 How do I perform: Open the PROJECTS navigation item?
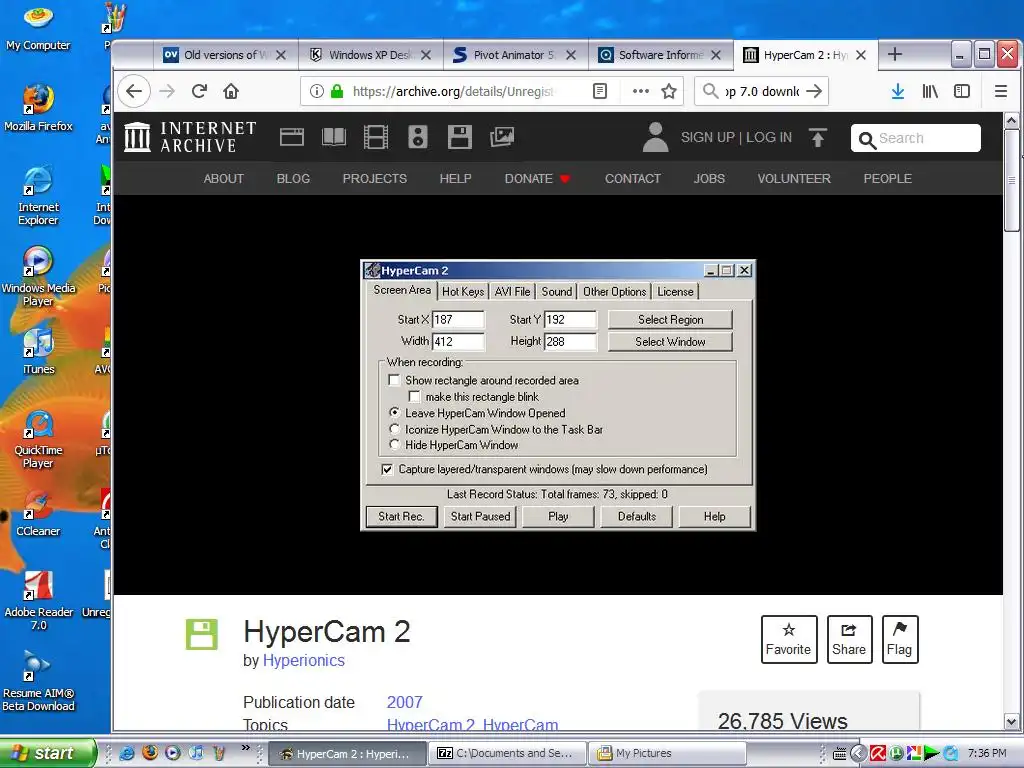(x=375, y=178)
